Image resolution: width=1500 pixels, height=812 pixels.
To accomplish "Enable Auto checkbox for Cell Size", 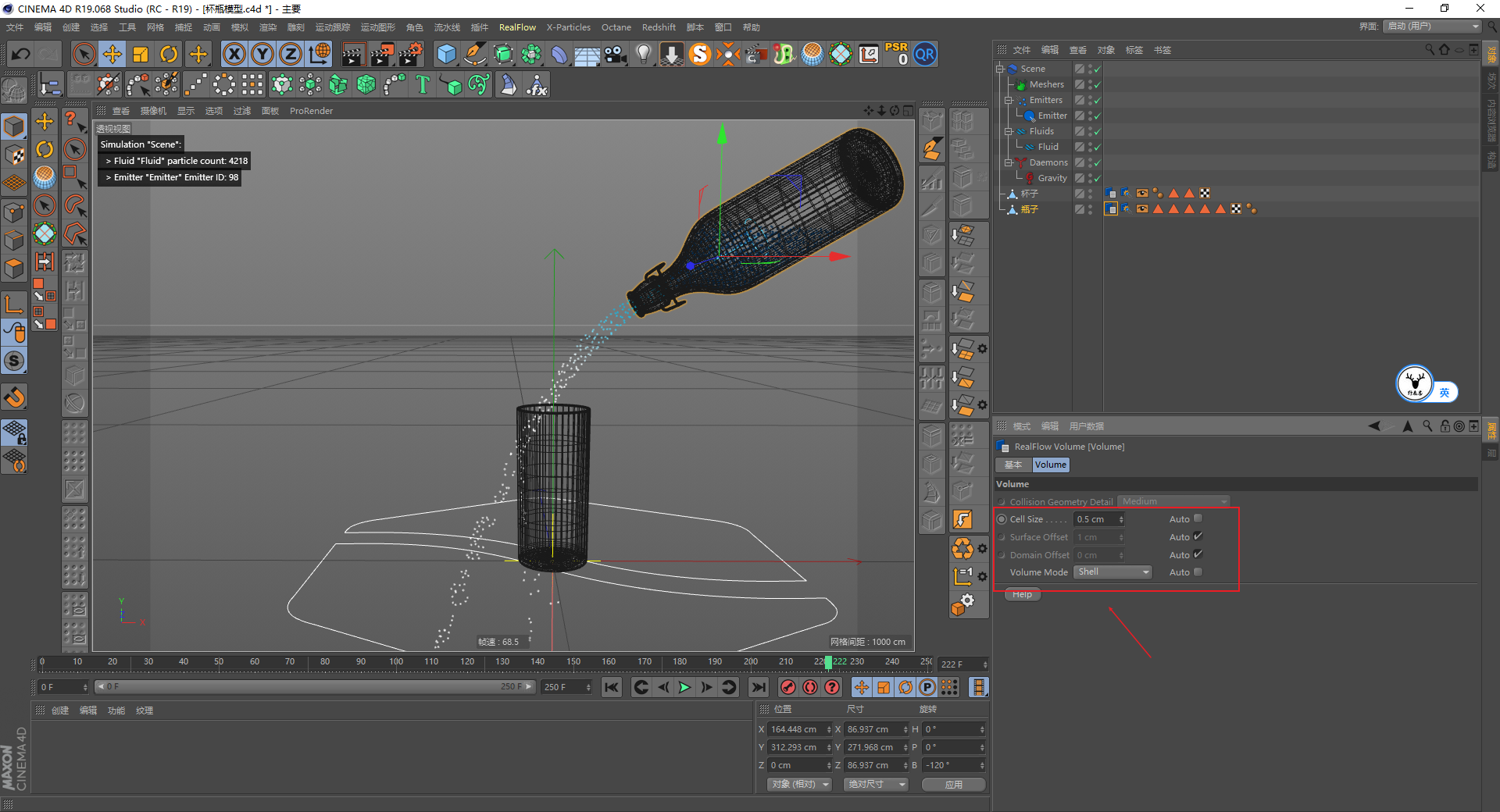I will point(1198,518).
